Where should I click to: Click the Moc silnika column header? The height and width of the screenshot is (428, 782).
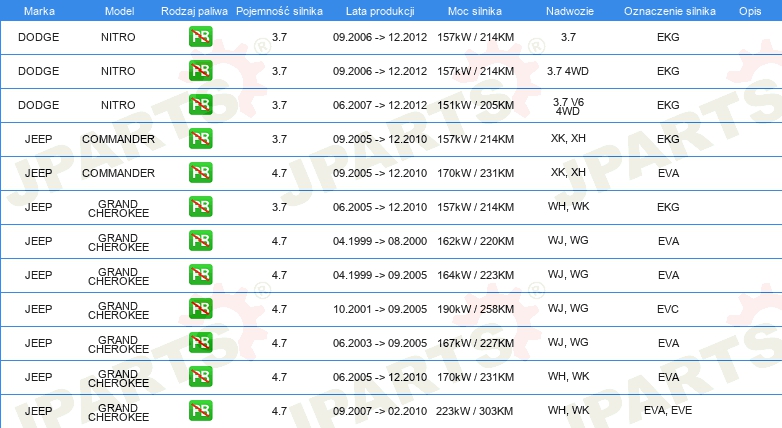pos(475,11)
